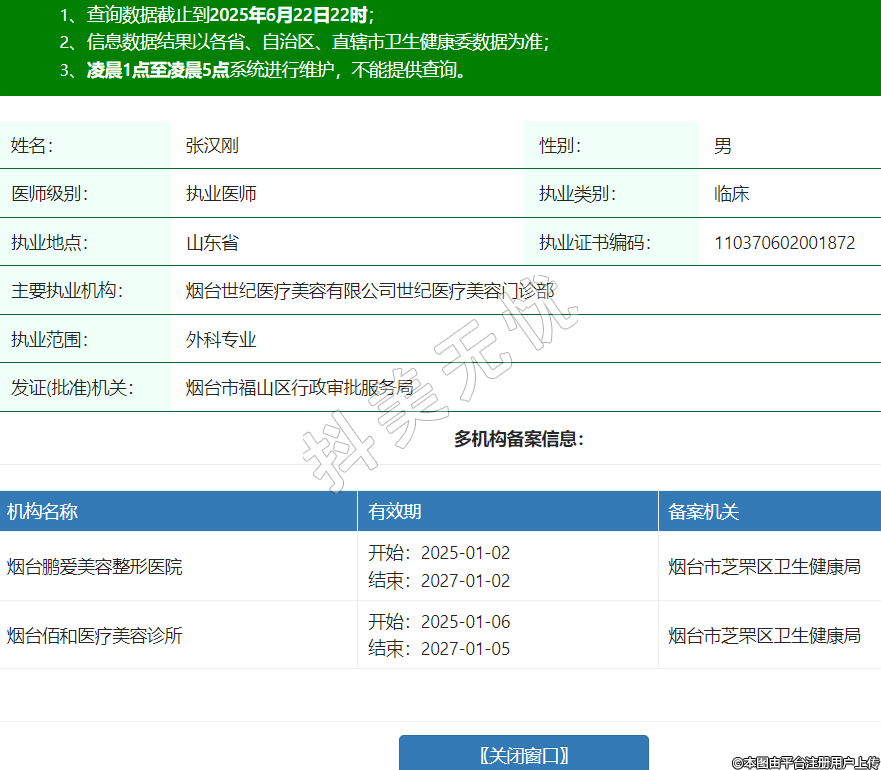The image size is (881, 770).
Task: Click the 备案机关 column header
Action: tap(704, 512)
